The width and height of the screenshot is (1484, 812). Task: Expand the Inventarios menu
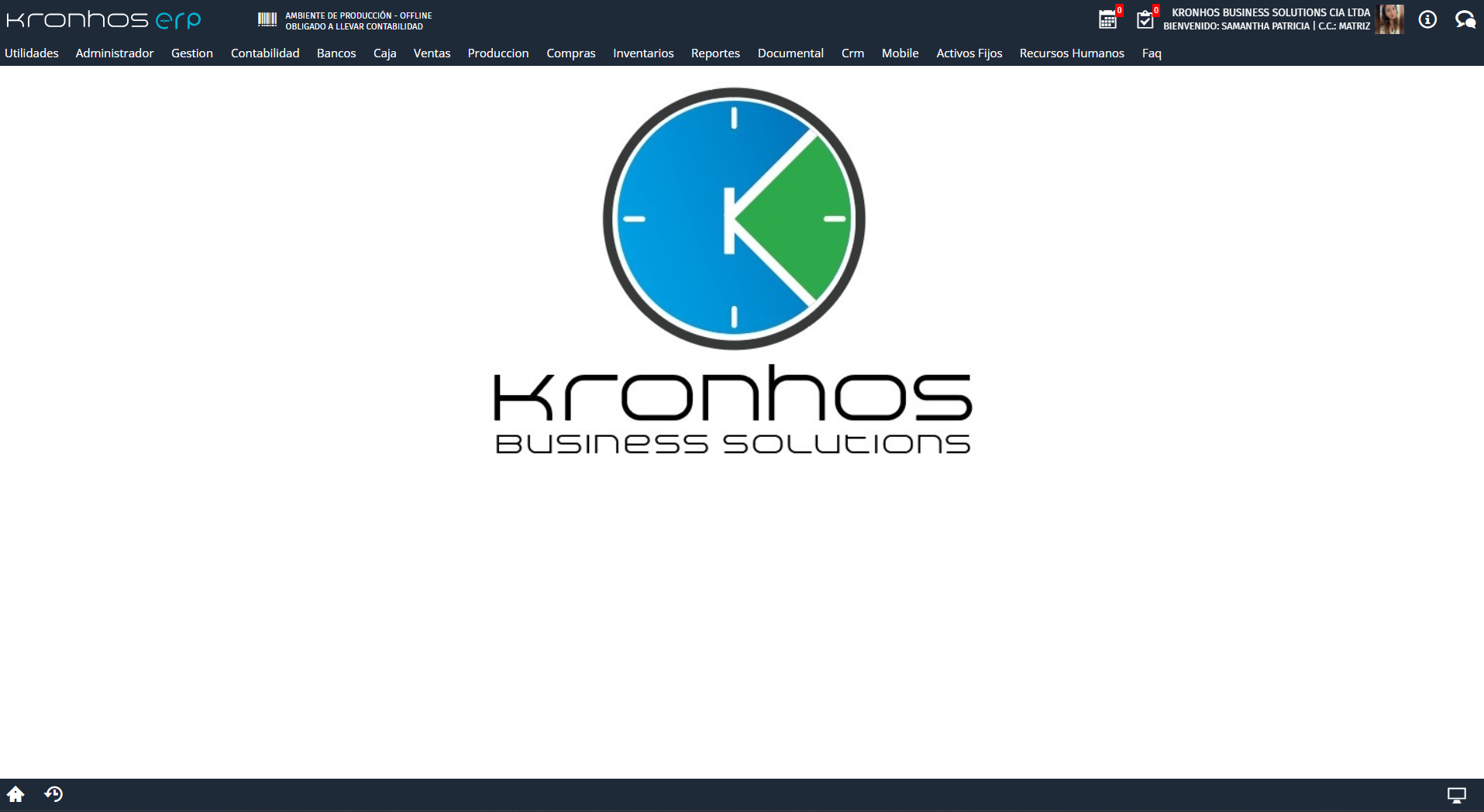pos(643,53)
